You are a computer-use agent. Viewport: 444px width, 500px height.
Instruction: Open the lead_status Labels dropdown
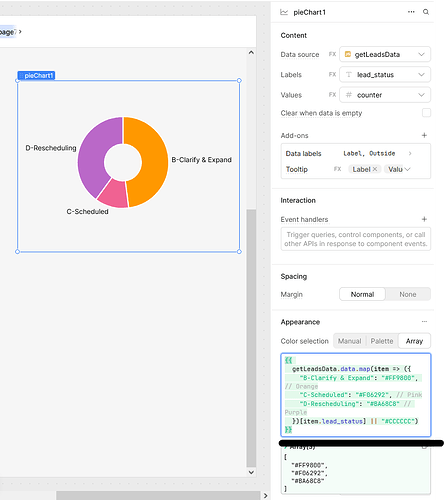385,75
